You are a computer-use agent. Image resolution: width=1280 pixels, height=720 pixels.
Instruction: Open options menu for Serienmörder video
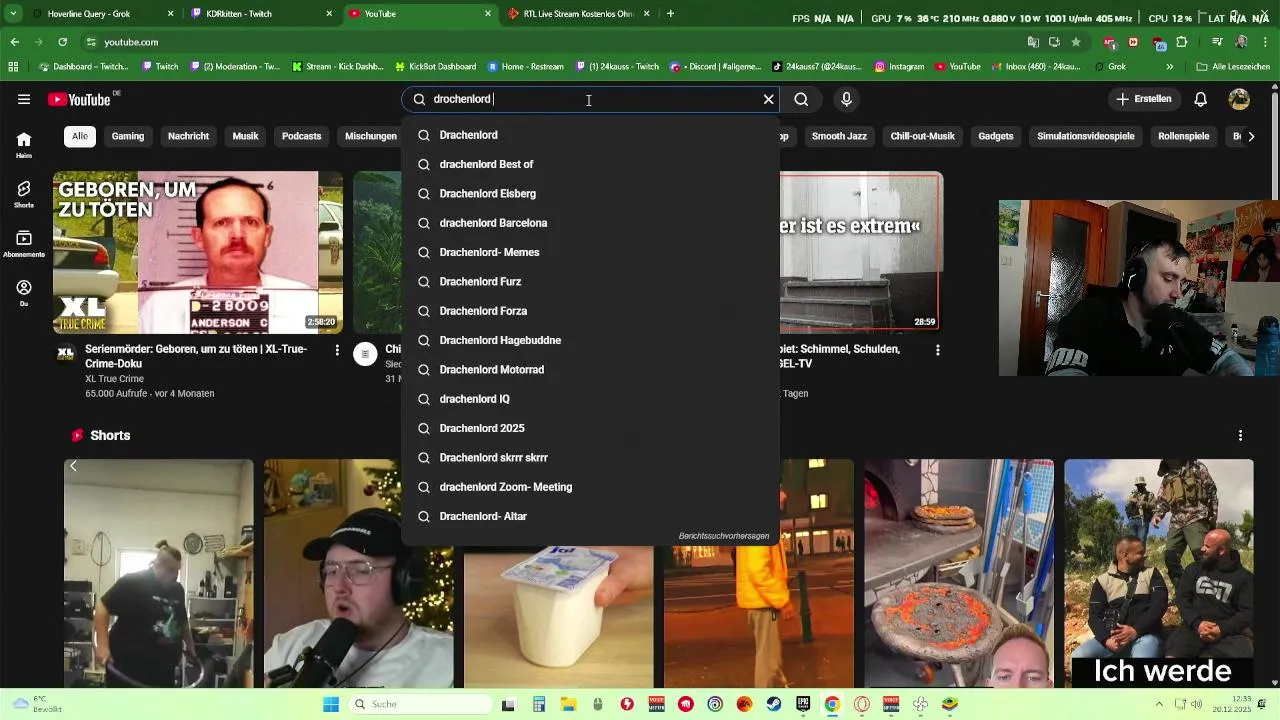coord(337,350)
